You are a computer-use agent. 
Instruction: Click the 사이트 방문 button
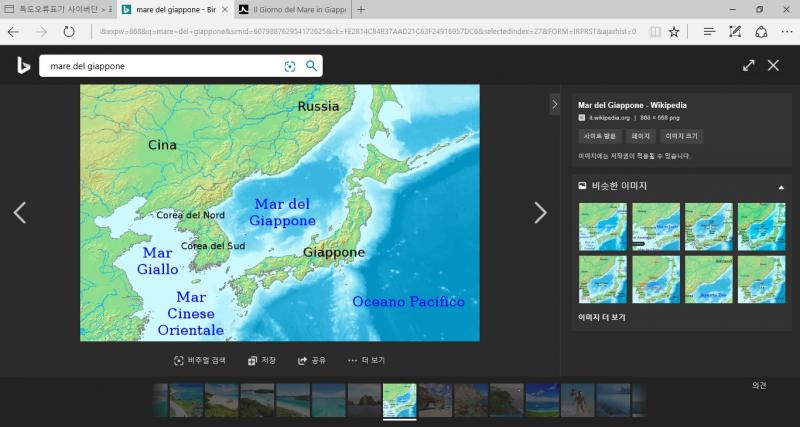pos(601,136)
